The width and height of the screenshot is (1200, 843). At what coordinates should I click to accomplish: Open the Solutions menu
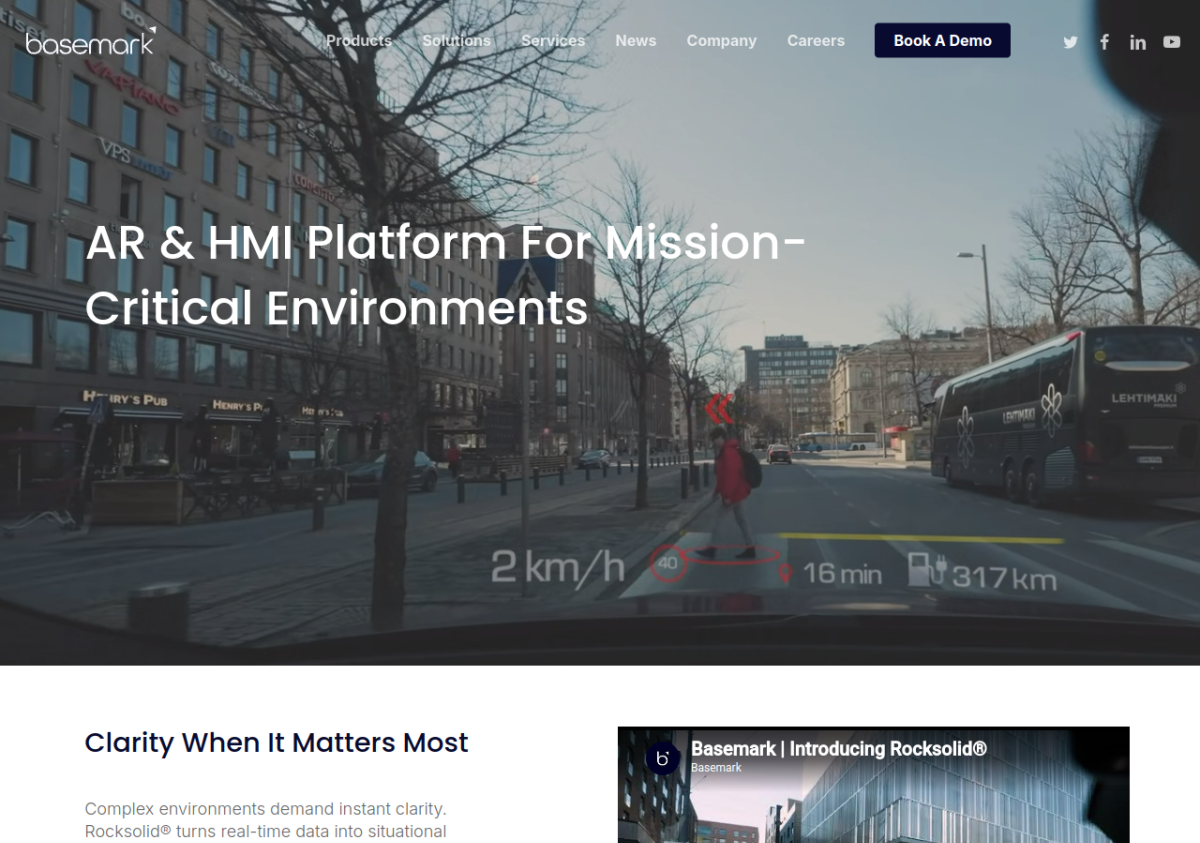(x=456, y=41)
